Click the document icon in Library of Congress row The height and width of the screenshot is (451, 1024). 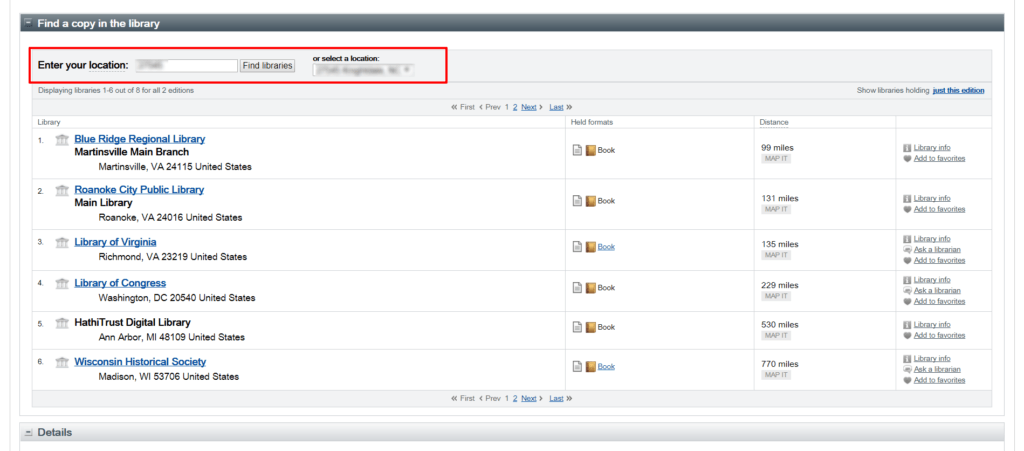point(577,288)
